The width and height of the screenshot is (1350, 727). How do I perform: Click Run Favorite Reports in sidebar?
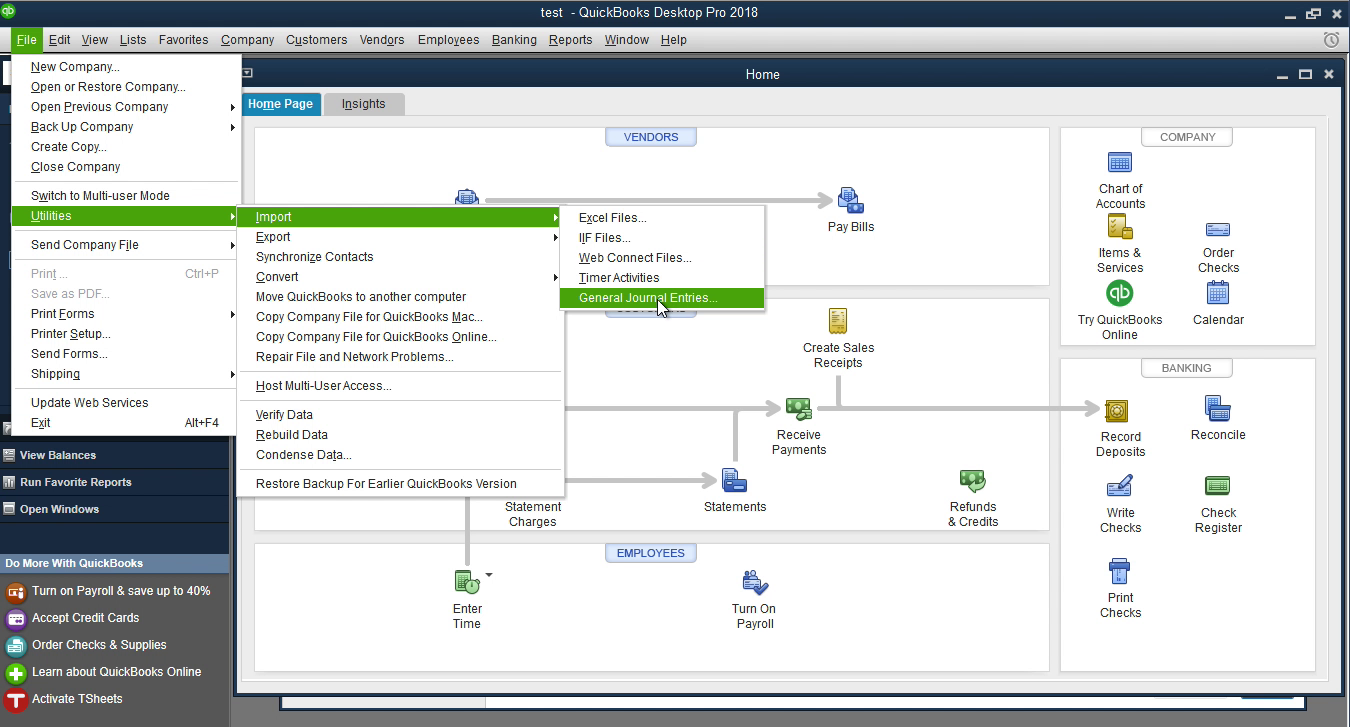(114, 482)
